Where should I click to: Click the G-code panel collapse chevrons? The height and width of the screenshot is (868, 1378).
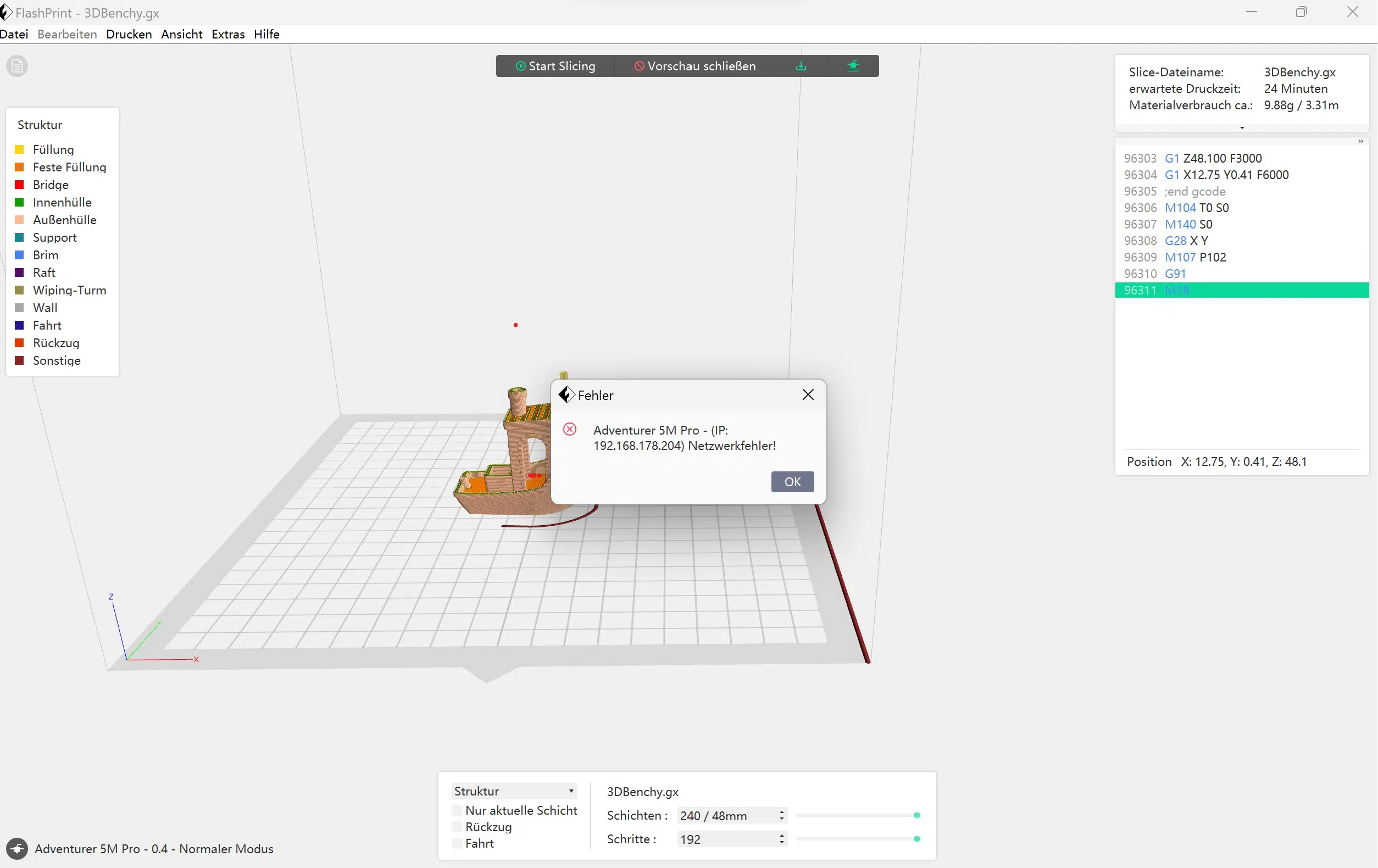(x=1361, y=141)
